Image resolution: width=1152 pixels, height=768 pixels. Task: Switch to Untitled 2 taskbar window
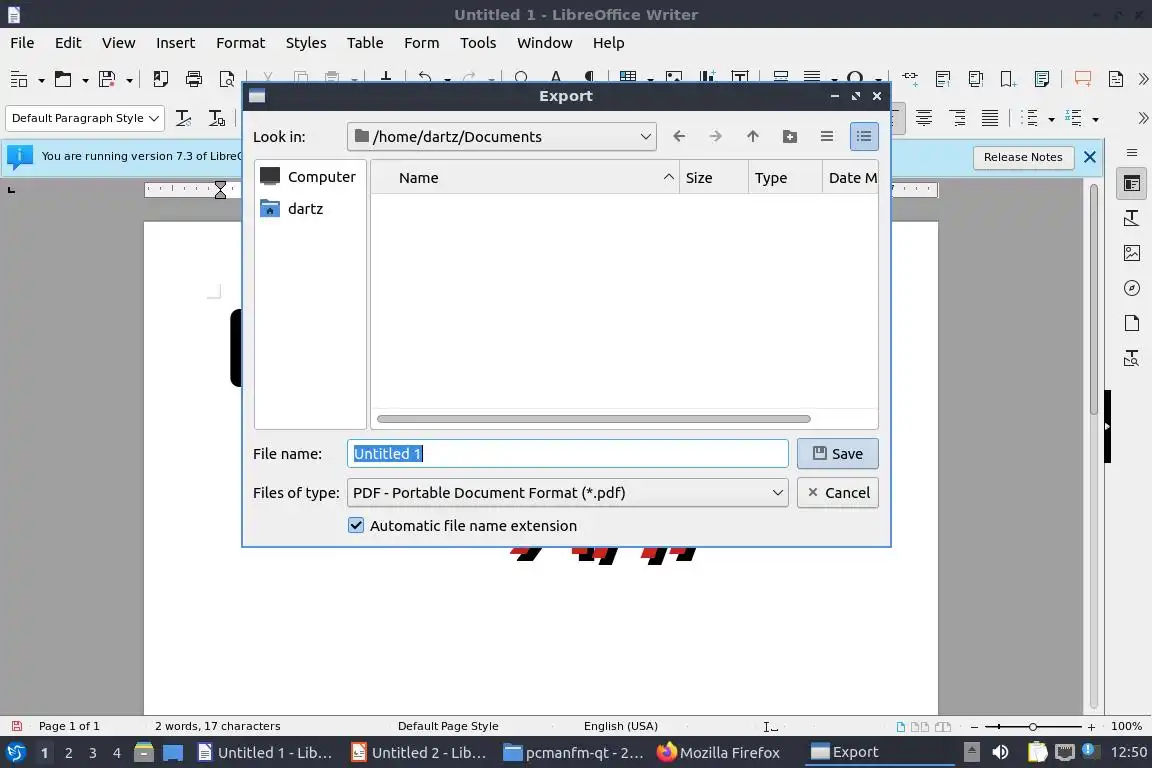(419, 752)
